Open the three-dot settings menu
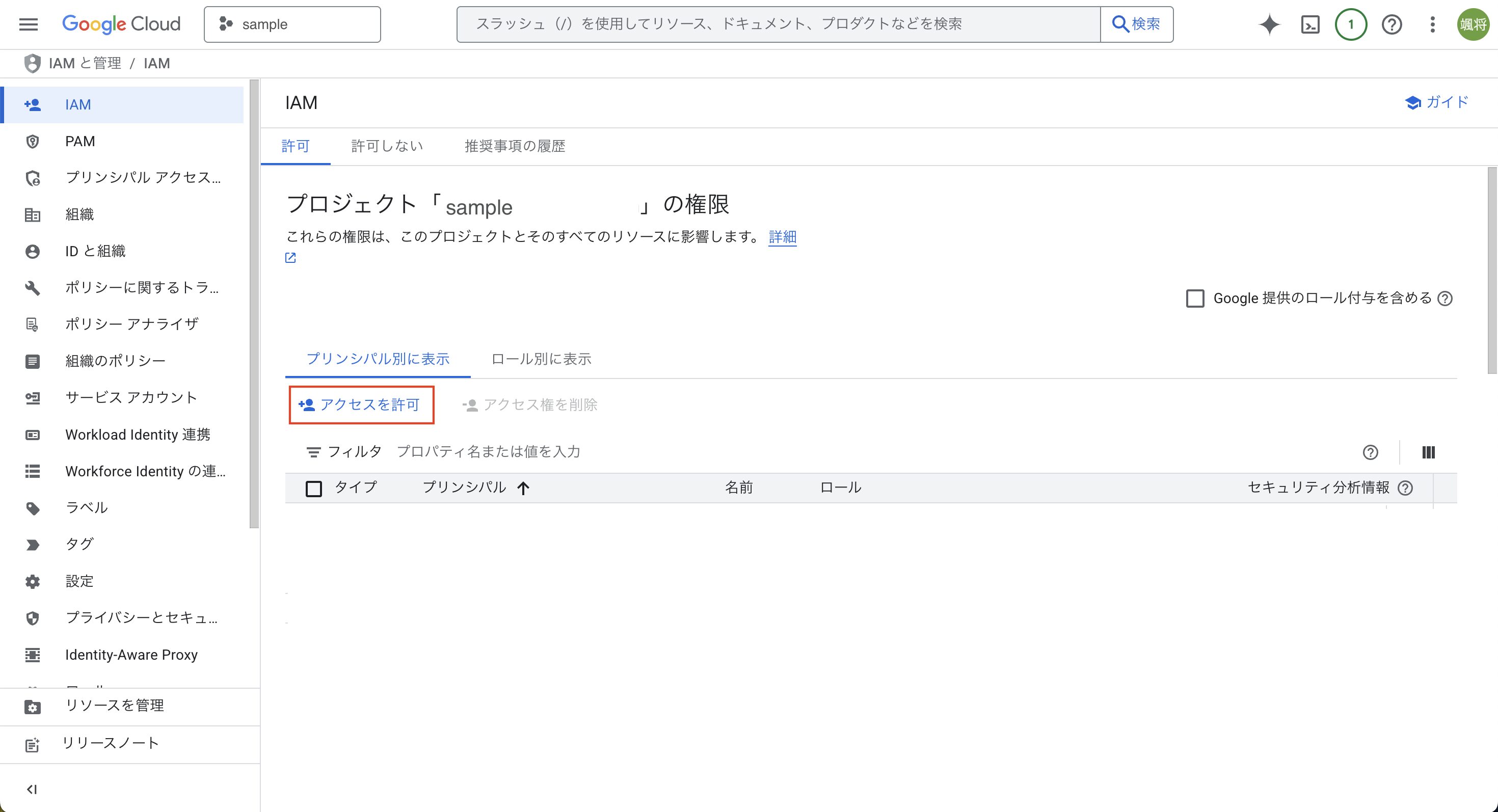This screenshot has height=812, width=1498. (x=1432, y=24)
